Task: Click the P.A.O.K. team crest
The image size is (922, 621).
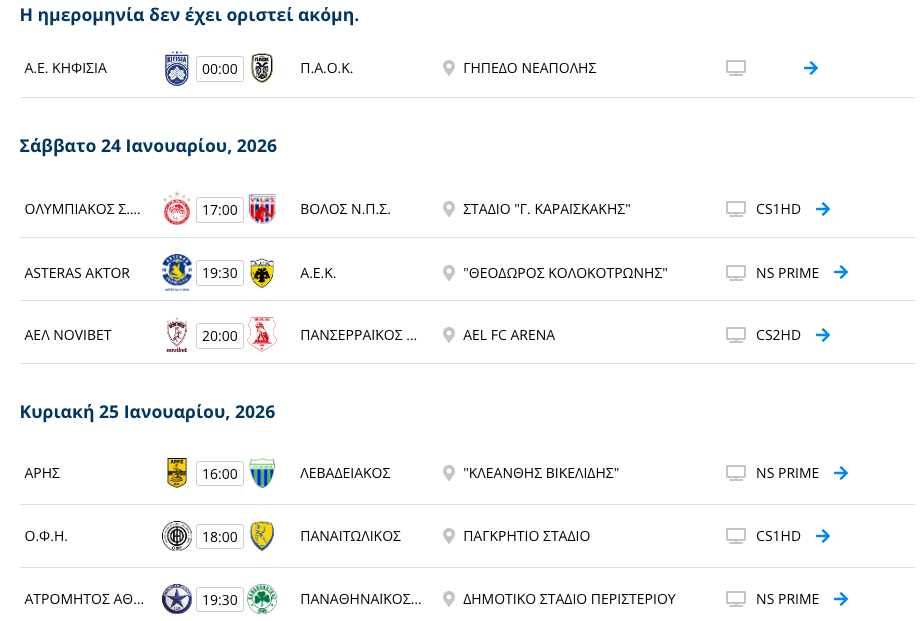Action: pyautogui.click(x=262, y=68)
